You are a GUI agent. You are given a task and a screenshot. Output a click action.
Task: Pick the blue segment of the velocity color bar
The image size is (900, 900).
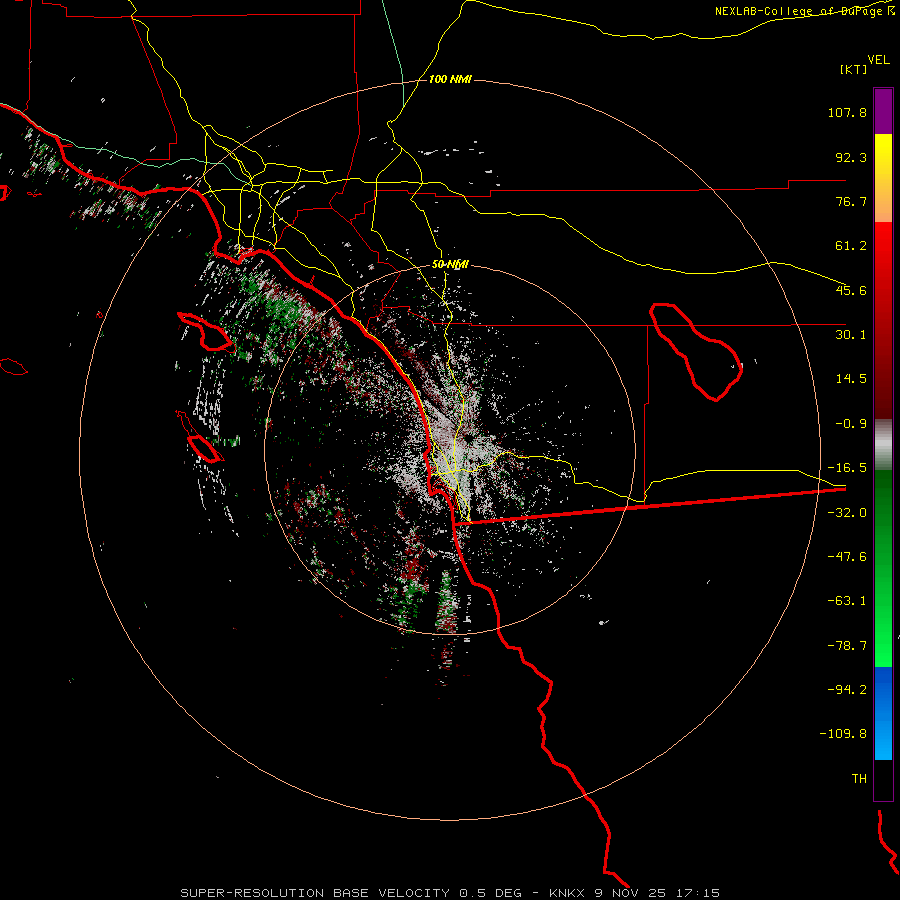[x=883, y=713]
